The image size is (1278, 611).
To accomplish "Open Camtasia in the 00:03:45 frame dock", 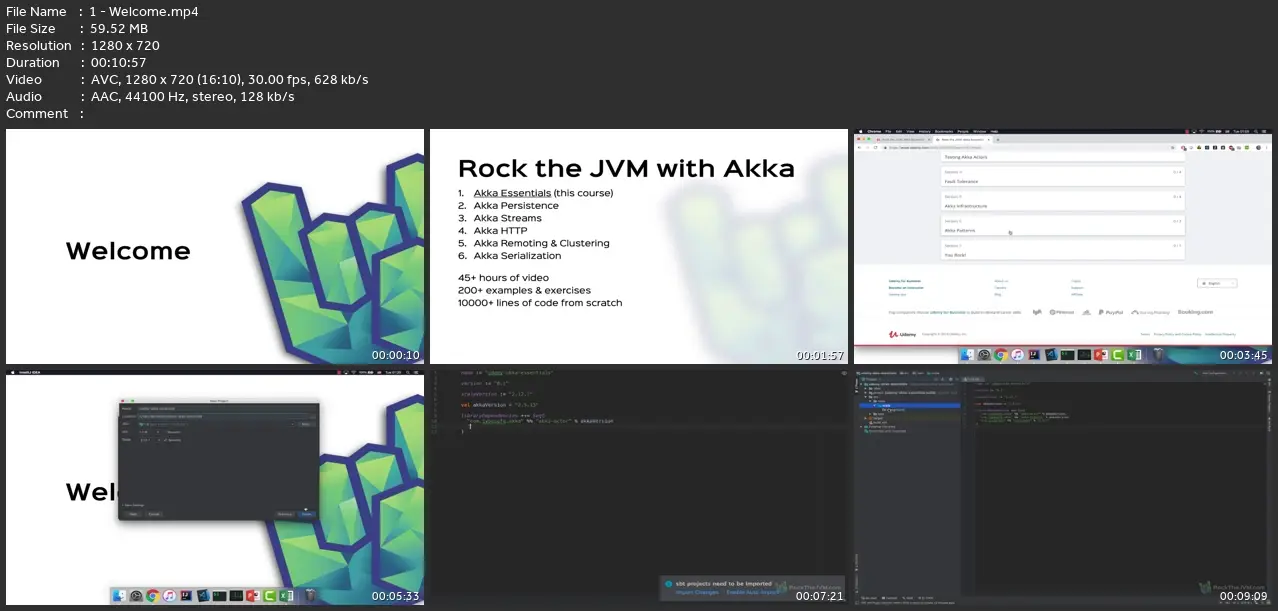I will tap(1117, 354).
